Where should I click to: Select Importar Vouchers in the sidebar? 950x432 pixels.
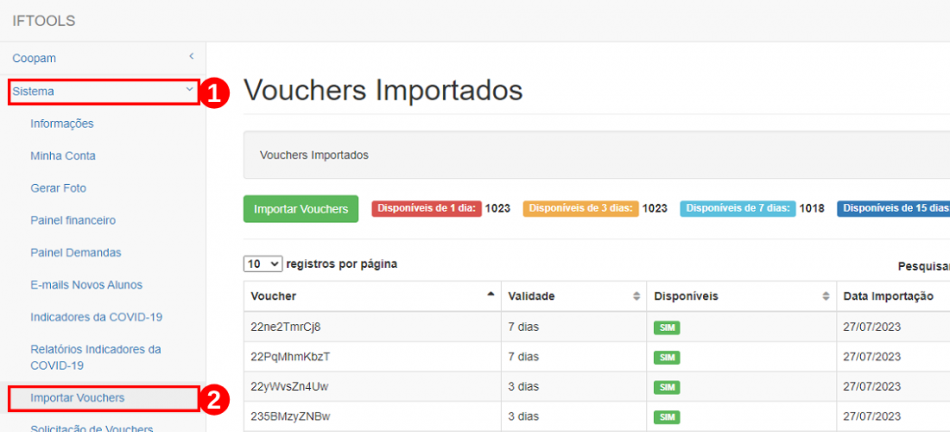click(x=78, y=398)
